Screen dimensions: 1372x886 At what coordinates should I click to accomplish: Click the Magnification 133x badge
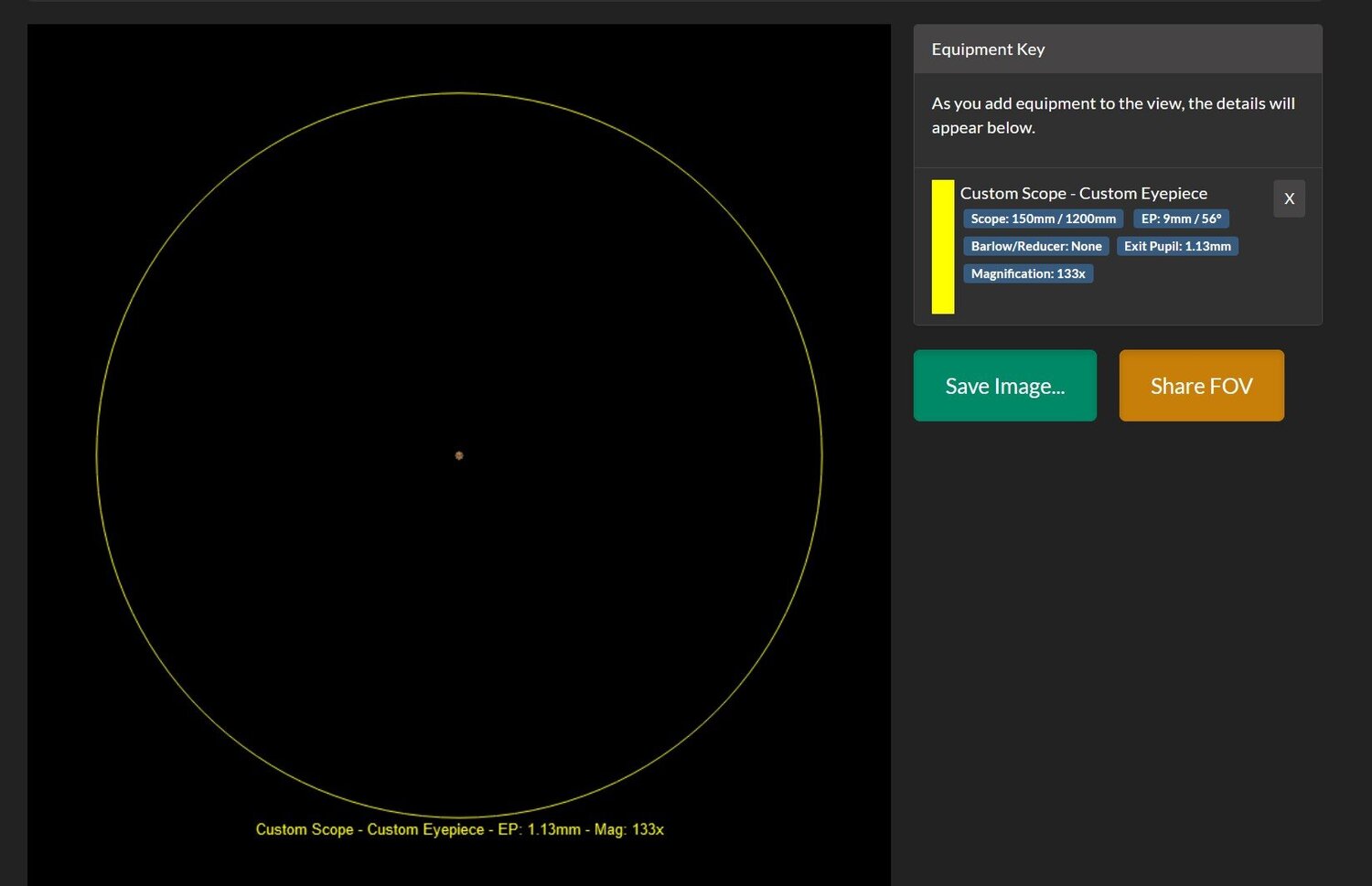1028,273
